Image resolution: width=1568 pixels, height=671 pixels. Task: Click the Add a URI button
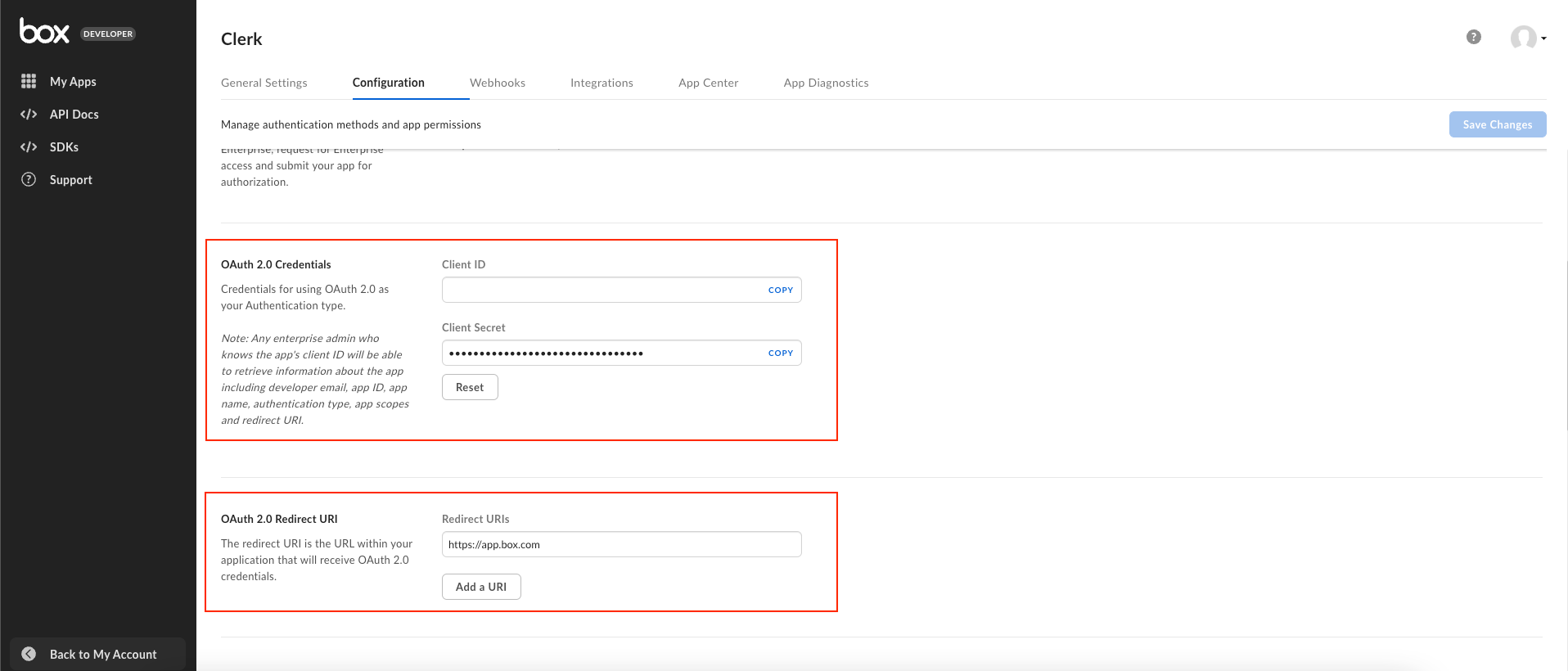click(481, 587)
